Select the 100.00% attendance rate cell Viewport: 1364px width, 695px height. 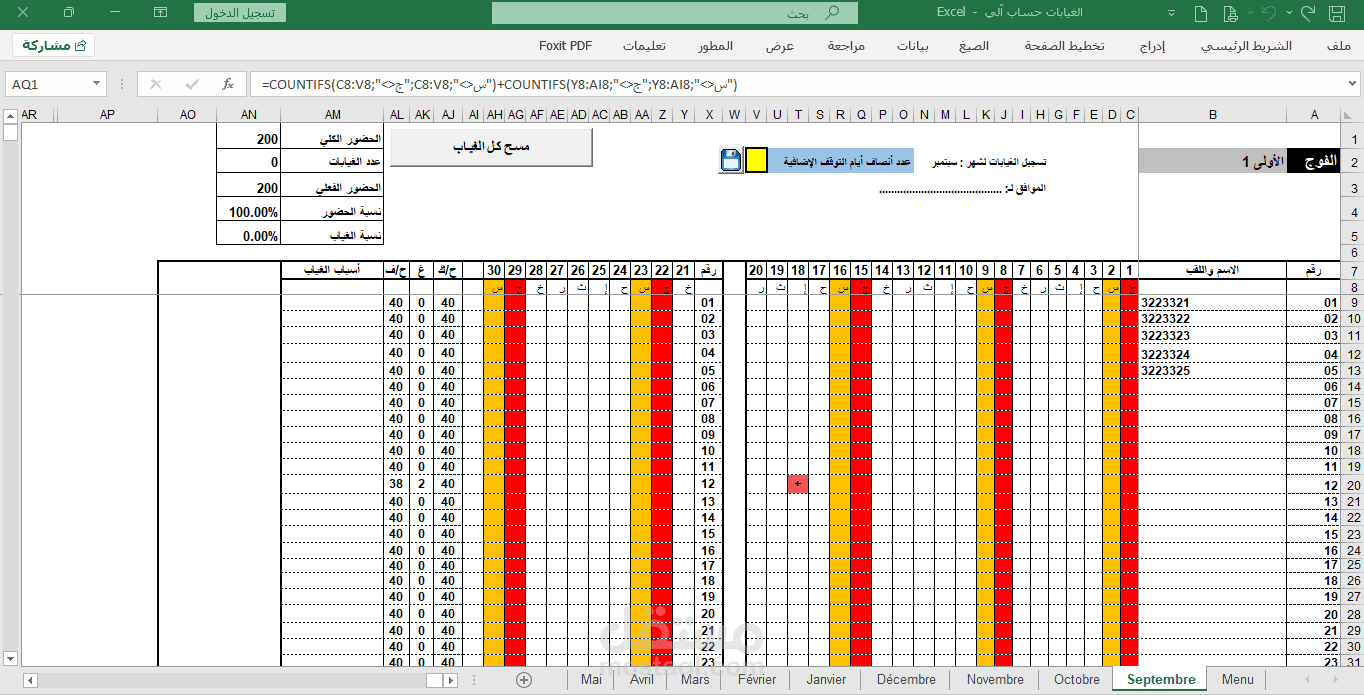click(249, 212)
